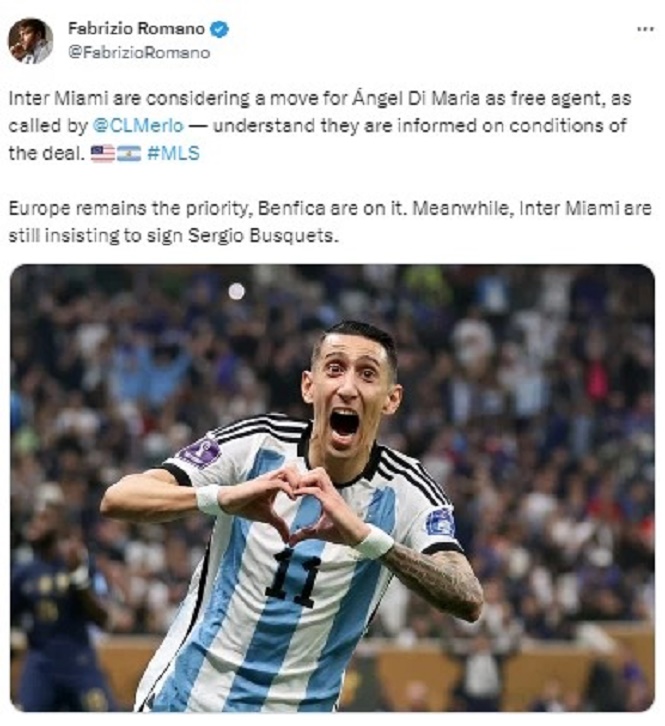This screenshot has width=665, height=726.
Task: Click the paragraph mentioning Sergio Busquets
Action: [330, 222]
